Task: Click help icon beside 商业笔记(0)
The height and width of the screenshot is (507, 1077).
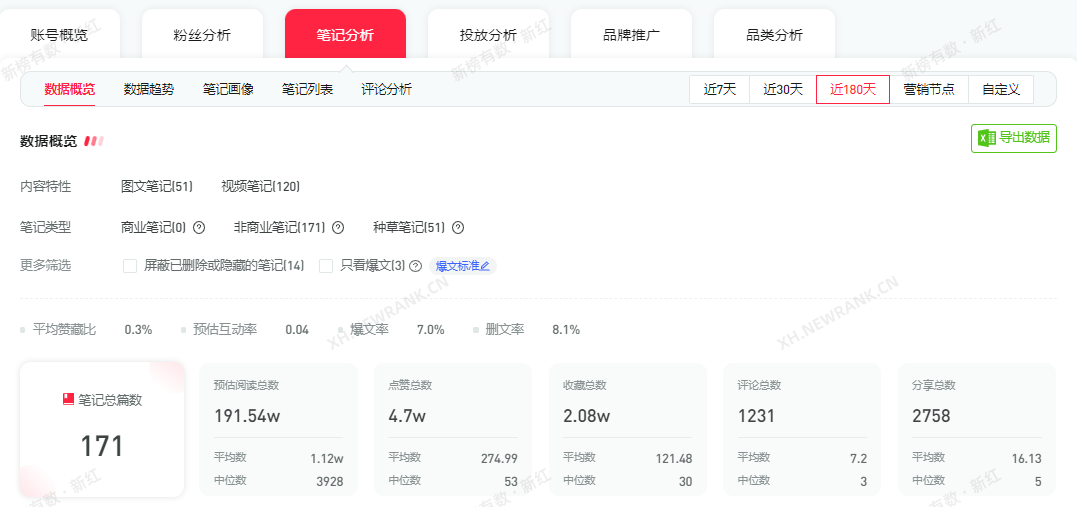Action: tap(199, 227)
